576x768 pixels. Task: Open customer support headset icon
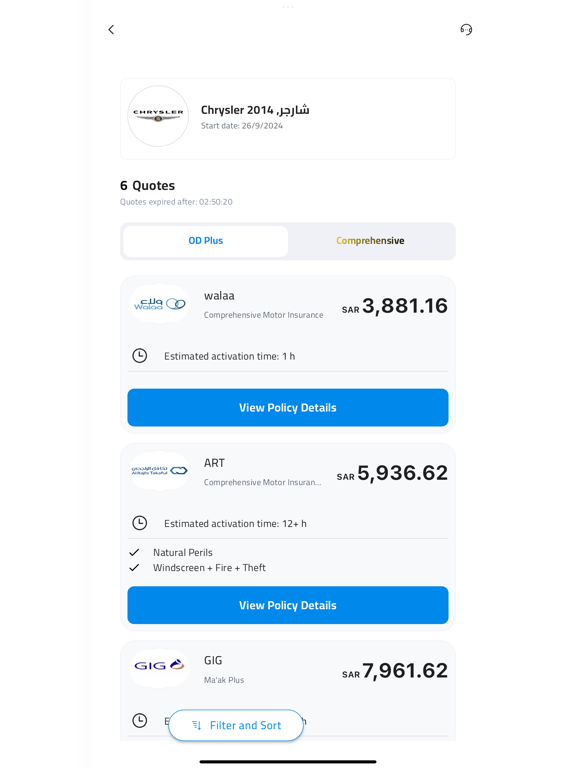click(466, 30)
